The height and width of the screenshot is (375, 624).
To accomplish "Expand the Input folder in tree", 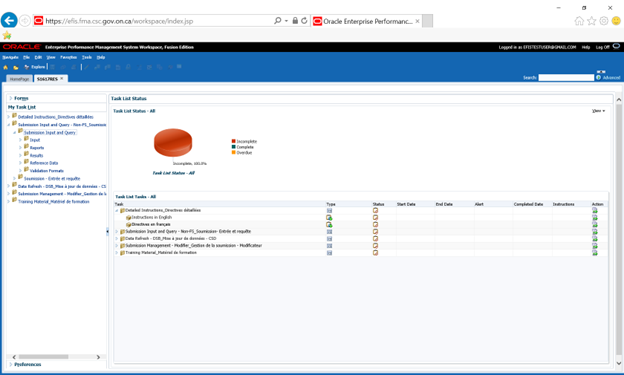I will pyautogui.click(x=20, y=140).
